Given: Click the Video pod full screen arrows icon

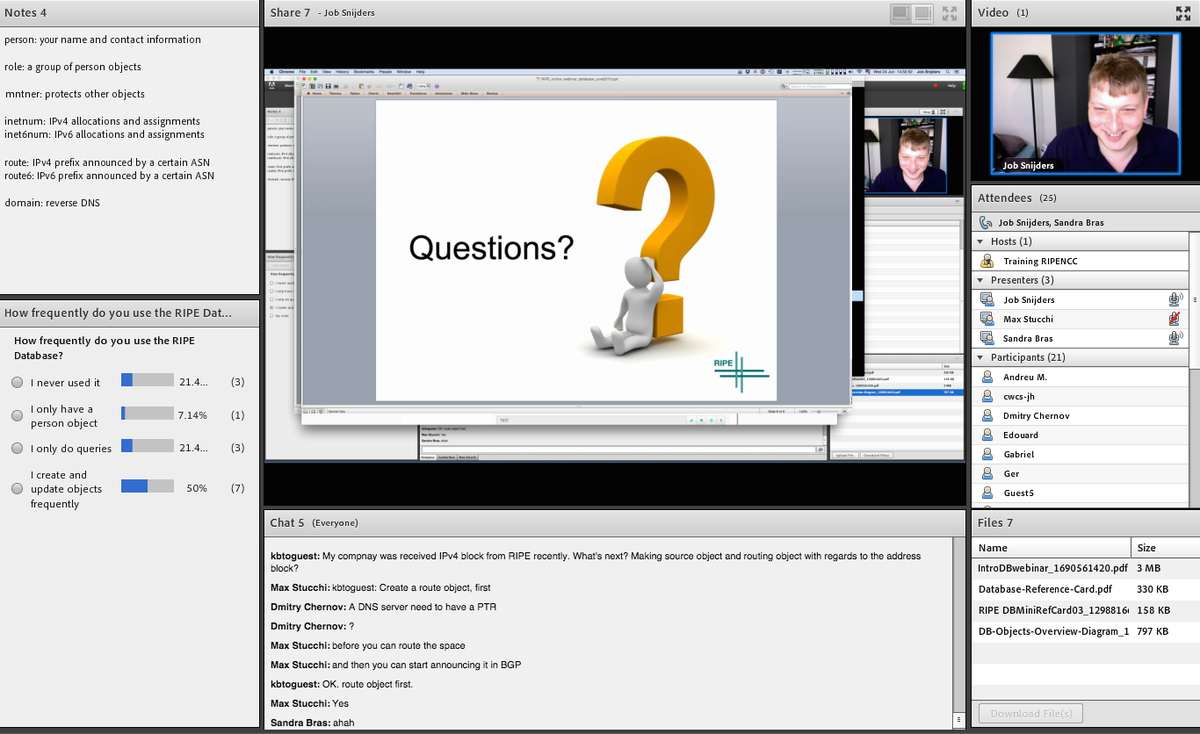Looking at the screenshot, I should click(x=1183, y=13).
